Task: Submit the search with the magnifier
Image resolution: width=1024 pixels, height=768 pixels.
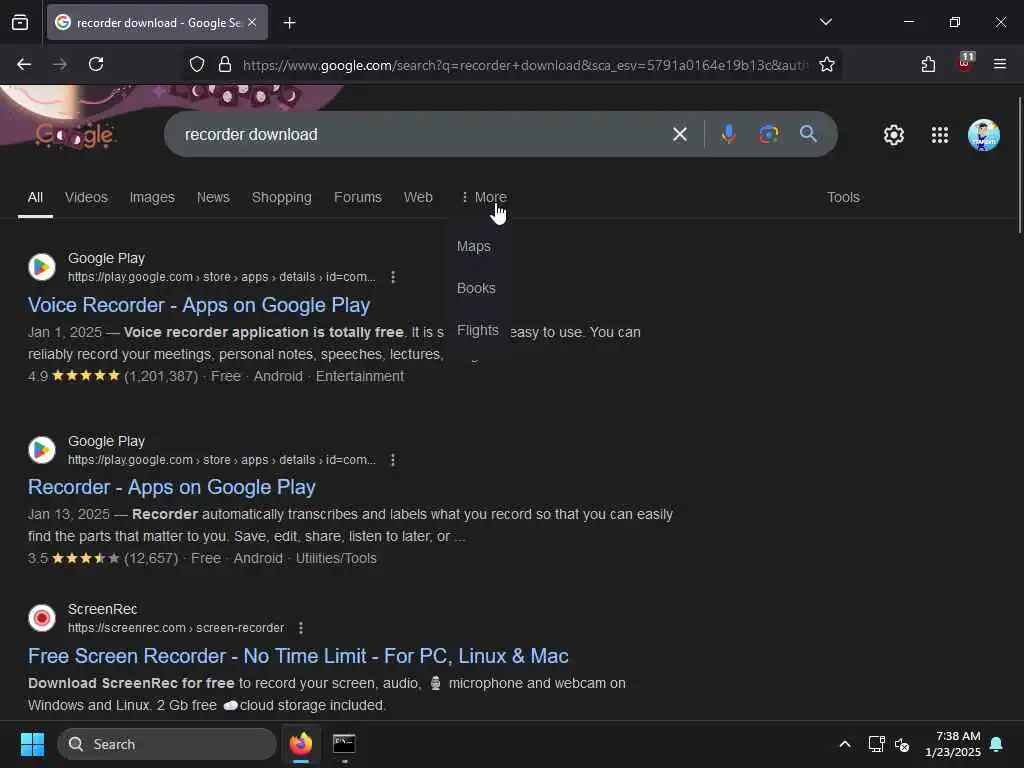Action: point(808,135)
